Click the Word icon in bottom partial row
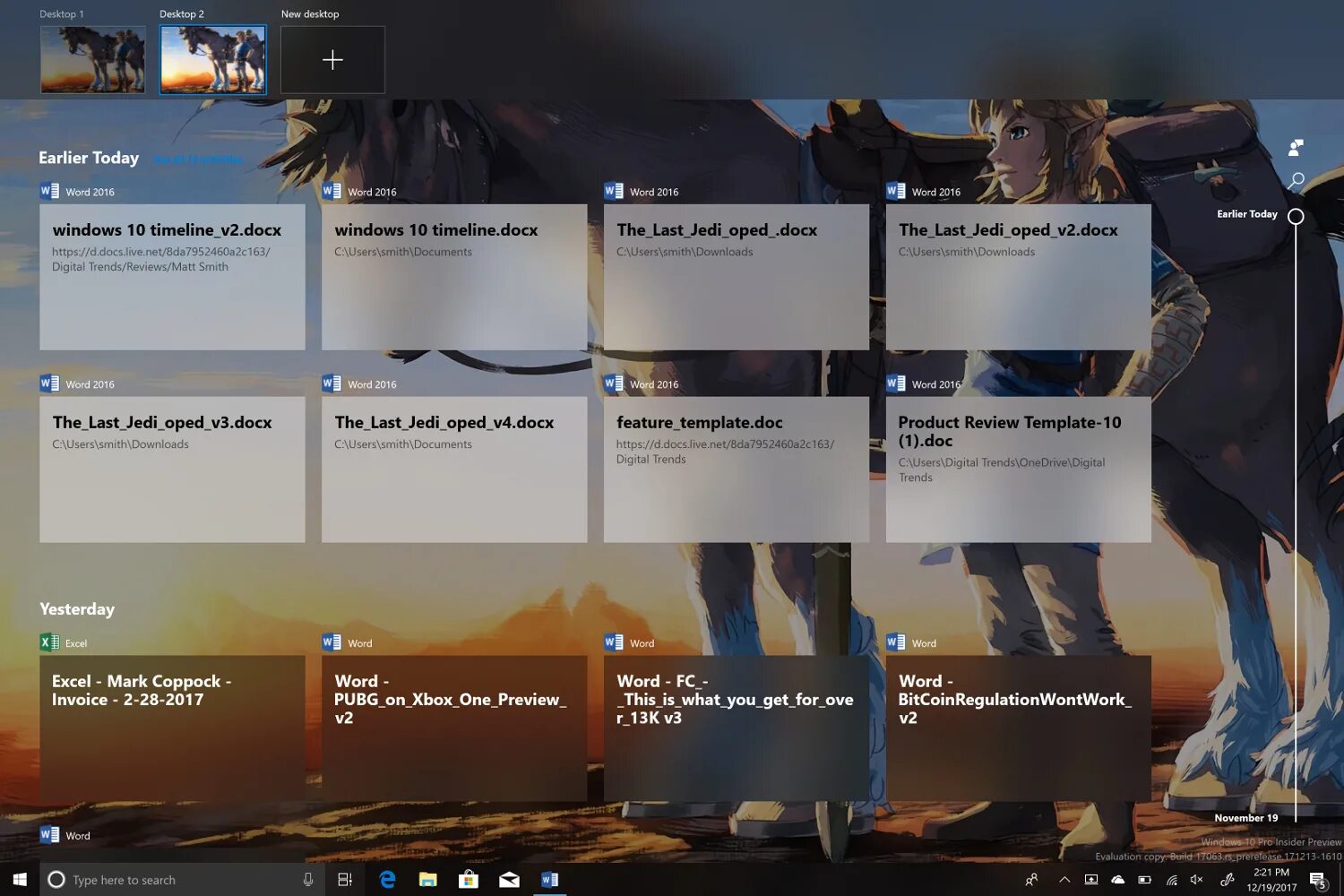 (x=49, y=835)
